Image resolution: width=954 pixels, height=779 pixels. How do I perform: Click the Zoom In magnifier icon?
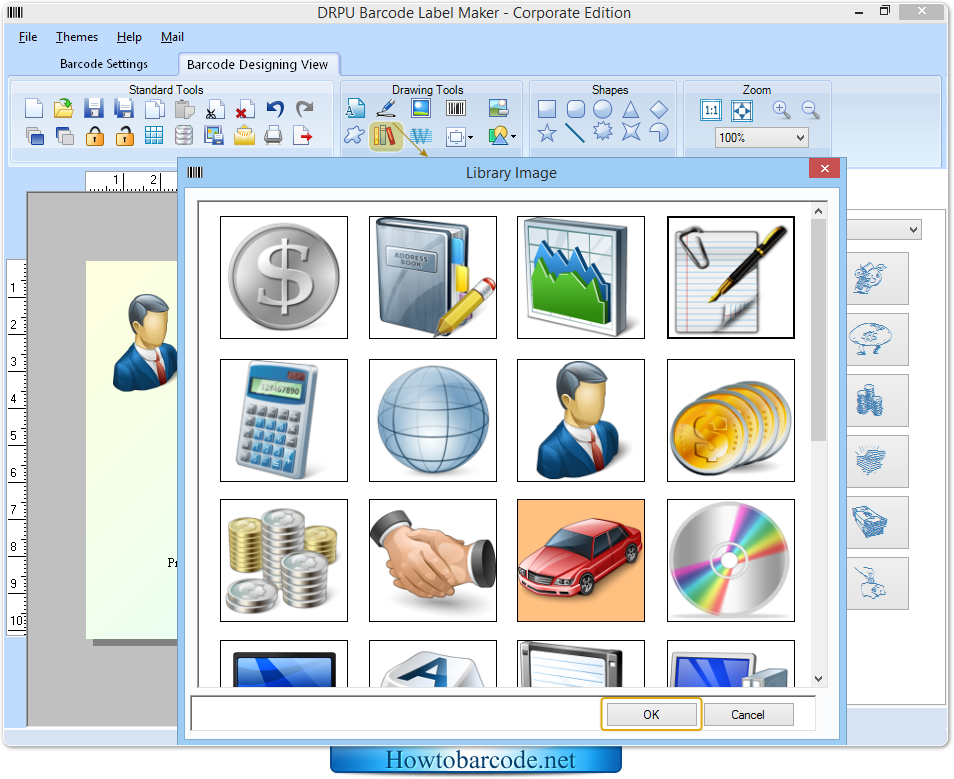click(781, 110)
